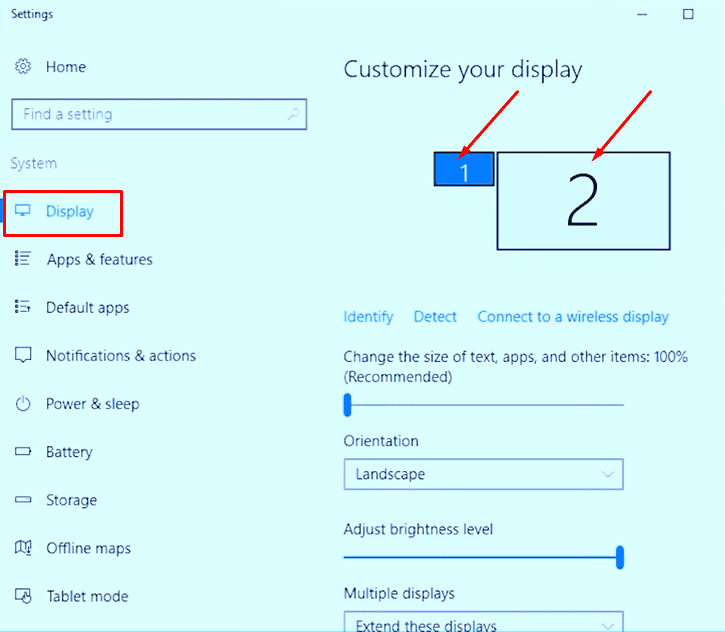Screen dimensions: 725x632
Task: Click the Detect link
Action: coord(435,317)
